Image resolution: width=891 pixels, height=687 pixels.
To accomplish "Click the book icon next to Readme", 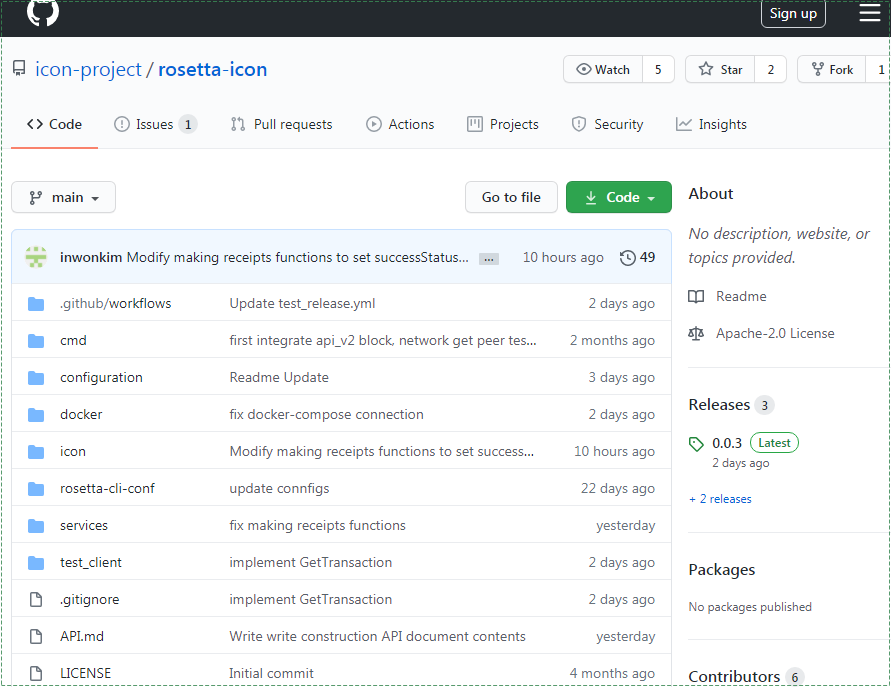I will point(696,297).
